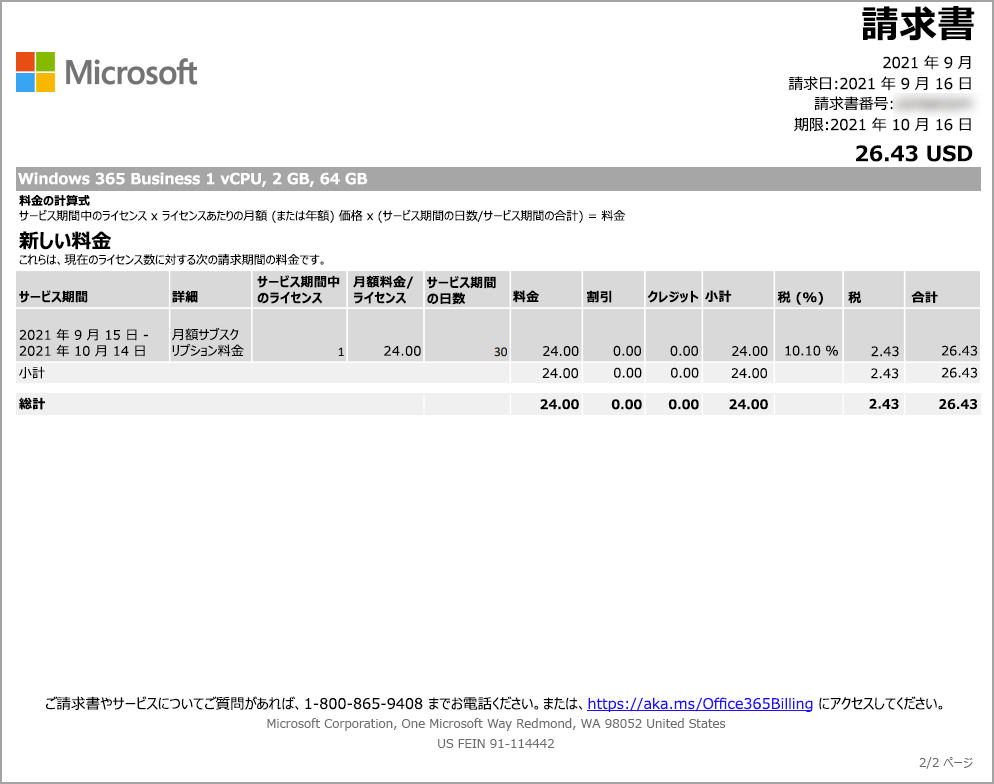
Task: Click the 割引 column header
Action: [x=614, y=290]
